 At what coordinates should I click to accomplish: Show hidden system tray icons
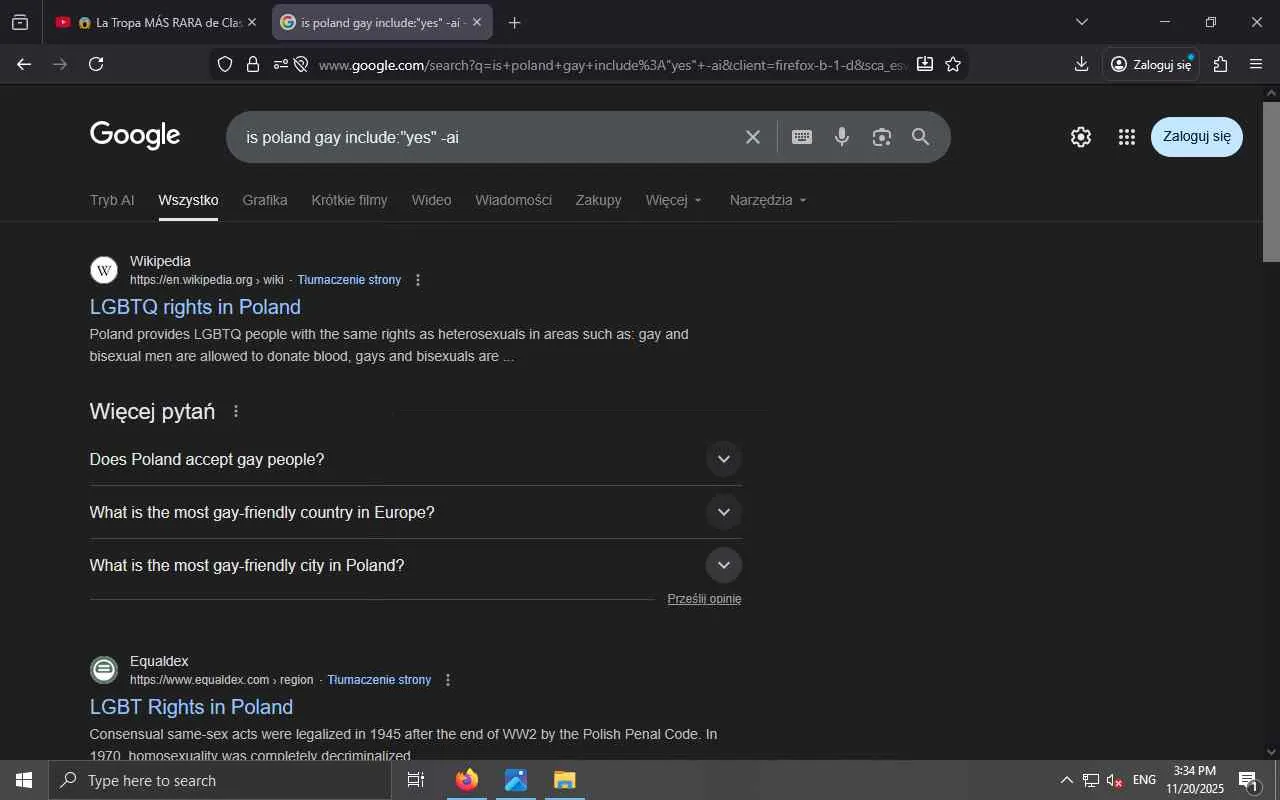pyautogui.click(x=1066, y=780)
